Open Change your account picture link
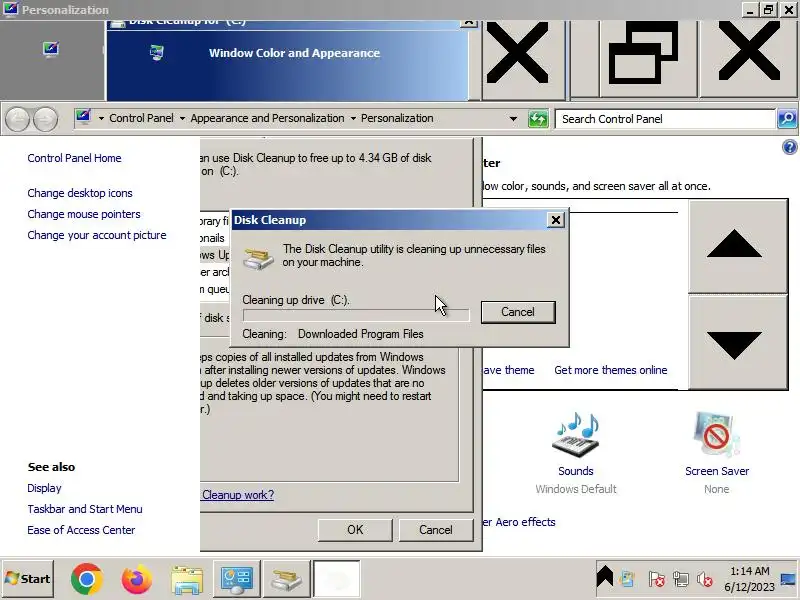 pyautogui.click(x=97, y=235)
